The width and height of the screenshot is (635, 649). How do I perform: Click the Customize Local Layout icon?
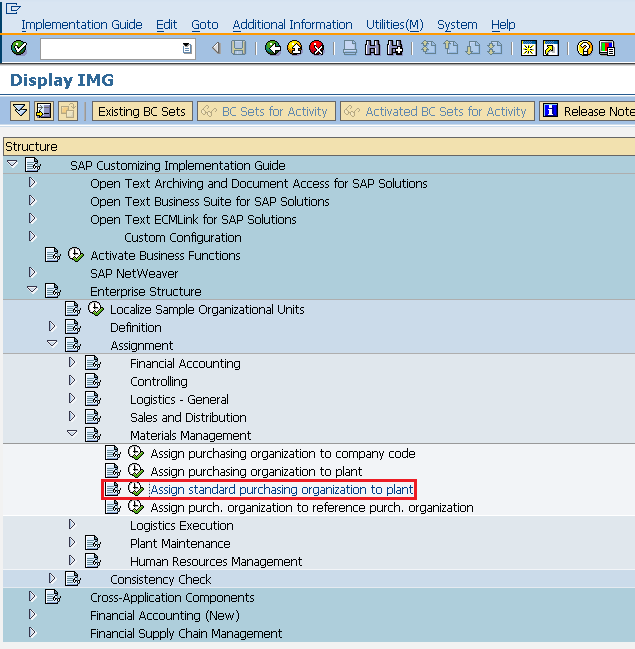[x=607, y=48]
